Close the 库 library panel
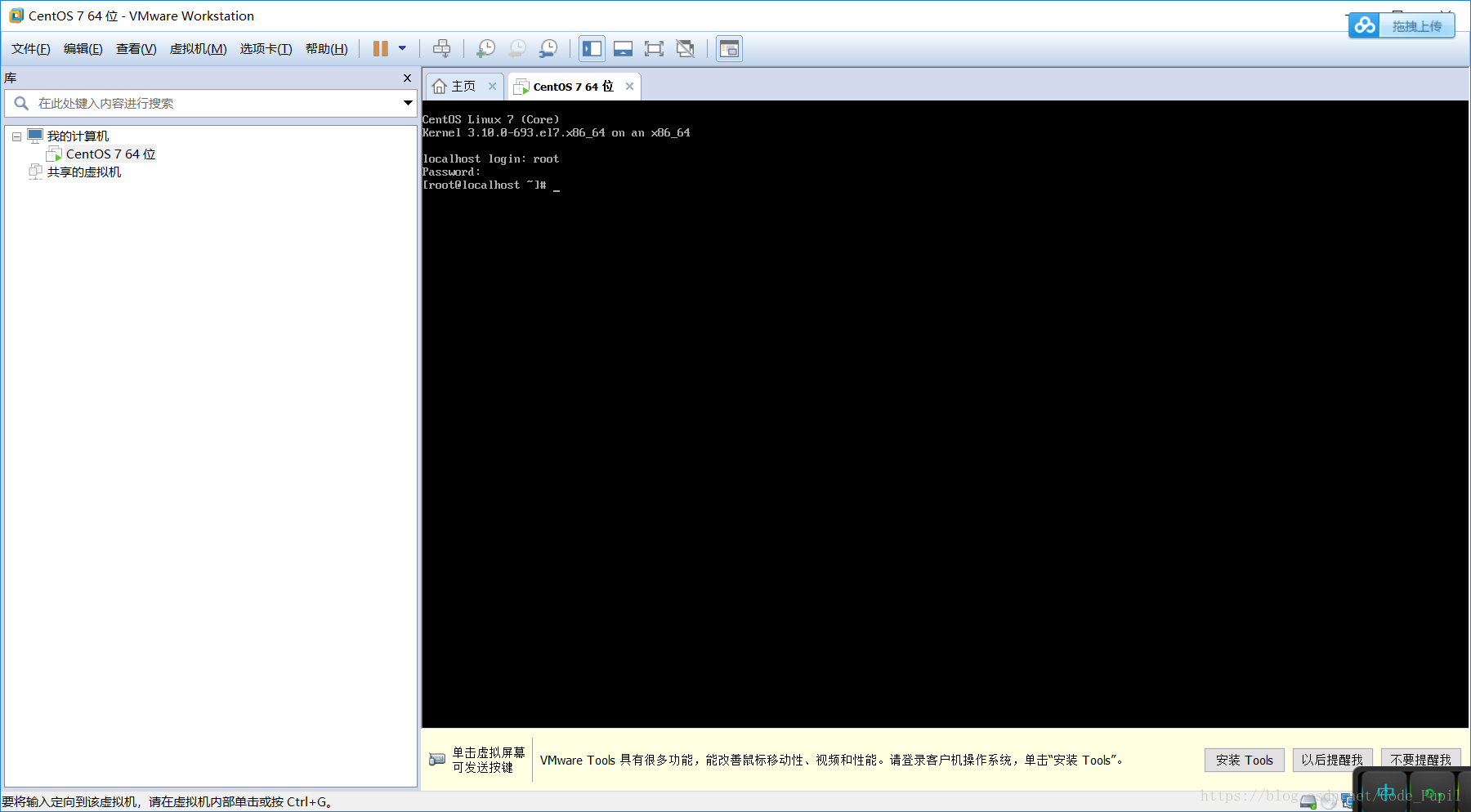This screenshot has height=812, width=1471. (407, 78)
